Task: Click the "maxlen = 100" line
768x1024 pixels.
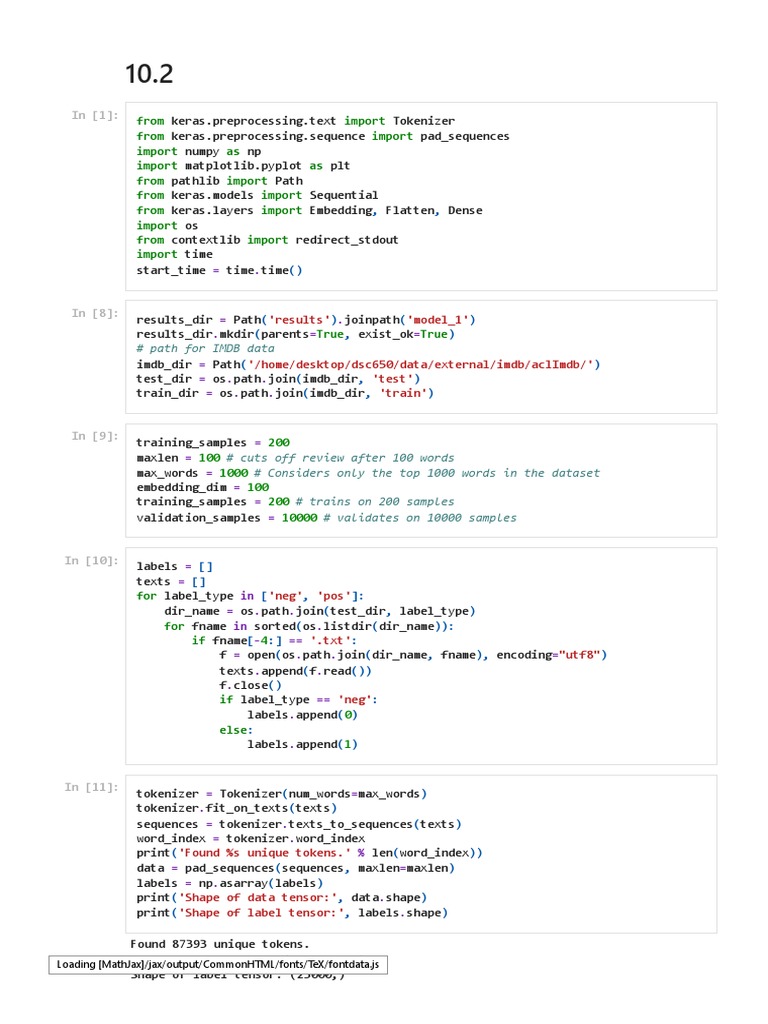Action: 295,458
